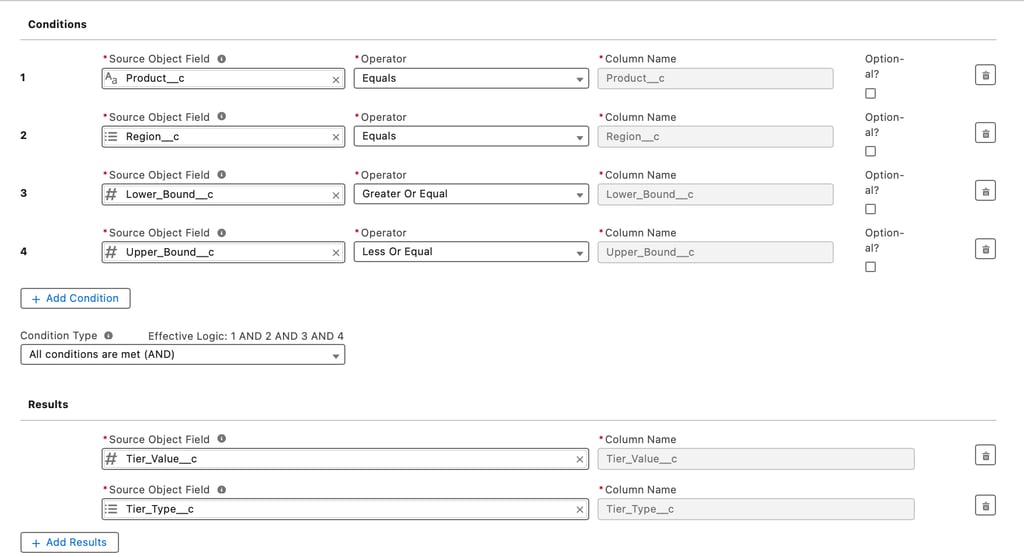Open the Condition Type dropdown
Screen dimensions: 1024x557
coord(182,355)
